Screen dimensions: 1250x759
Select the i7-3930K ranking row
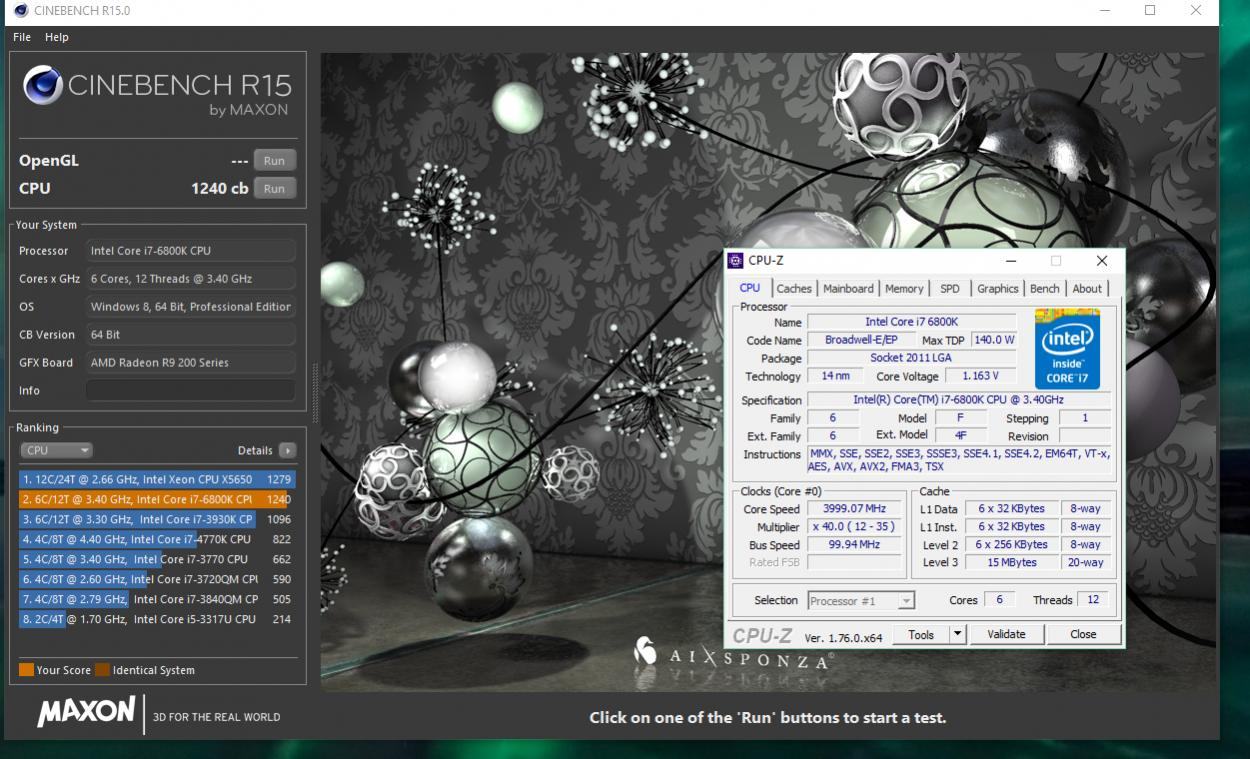point(157,520)
